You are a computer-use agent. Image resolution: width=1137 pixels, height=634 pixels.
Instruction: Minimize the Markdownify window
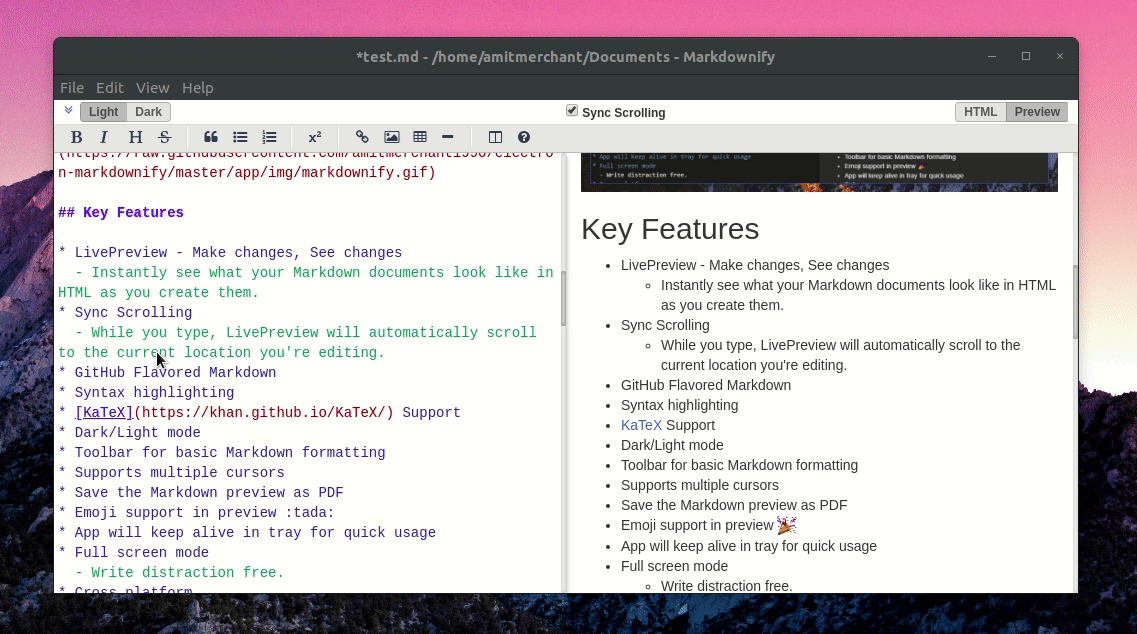[991, 57]
